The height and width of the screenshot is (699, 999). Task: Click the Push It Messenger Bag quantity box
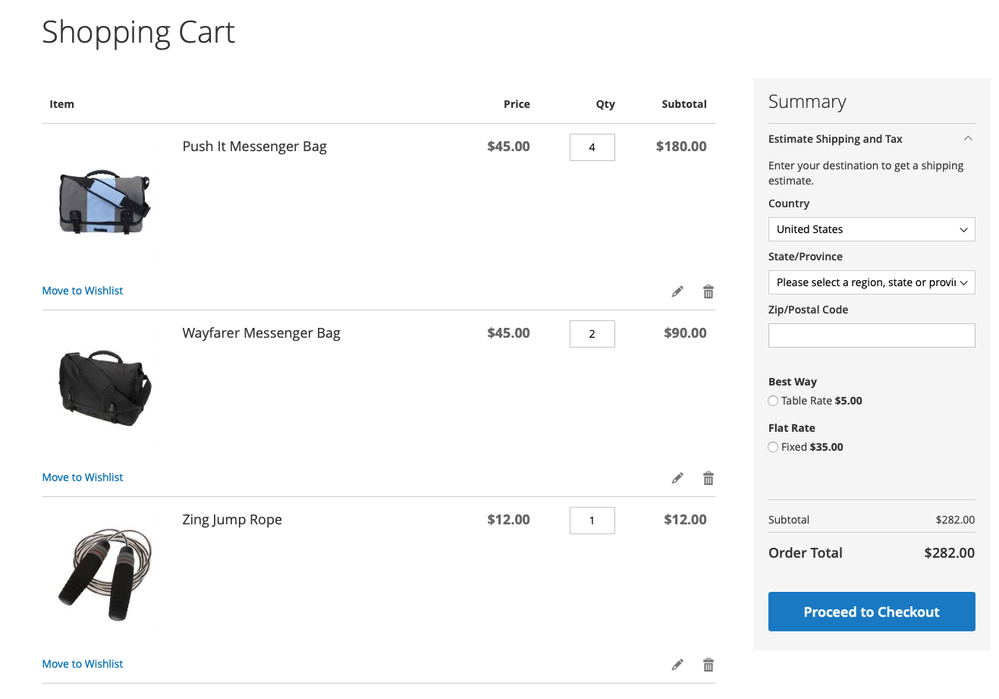point(592,147)
